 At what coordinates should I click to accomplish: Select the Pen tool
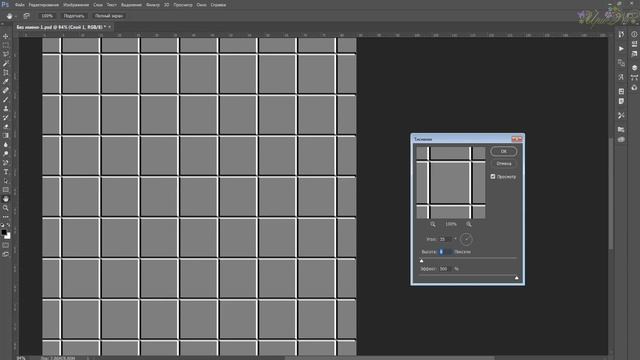(6, 162)
